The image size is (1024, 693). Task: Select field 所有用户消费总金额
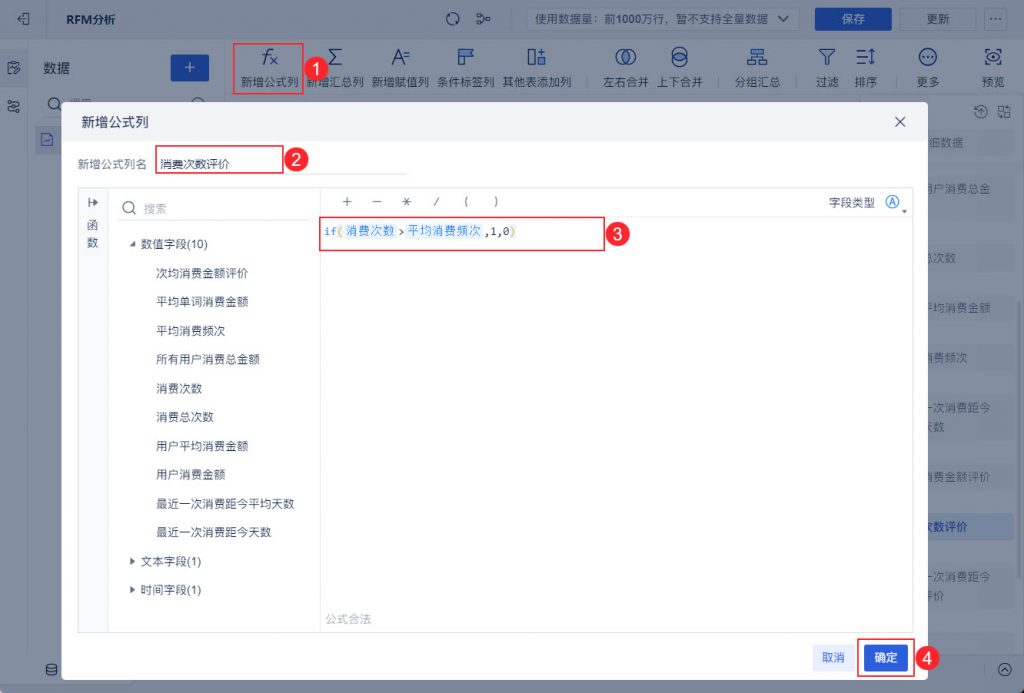(208, 359)
